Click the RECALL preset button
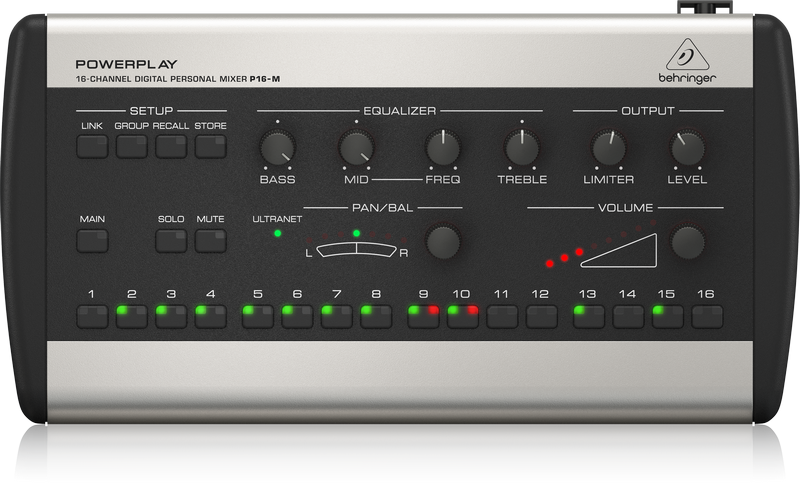Screen dimensions: 800x483 point(171,147)
